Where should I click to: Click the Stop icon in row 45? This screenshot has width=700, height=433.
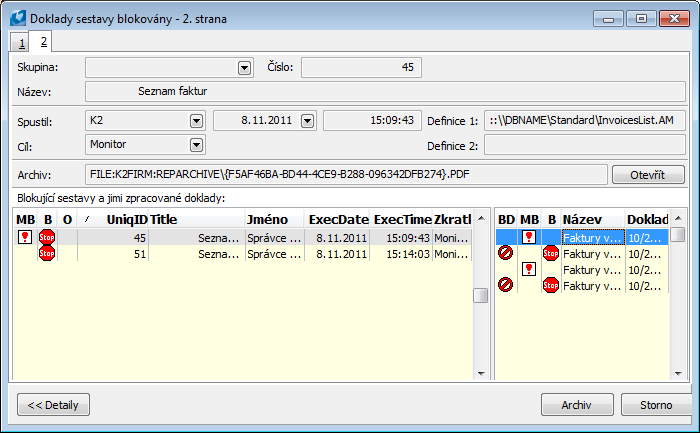tap(47, 237)
